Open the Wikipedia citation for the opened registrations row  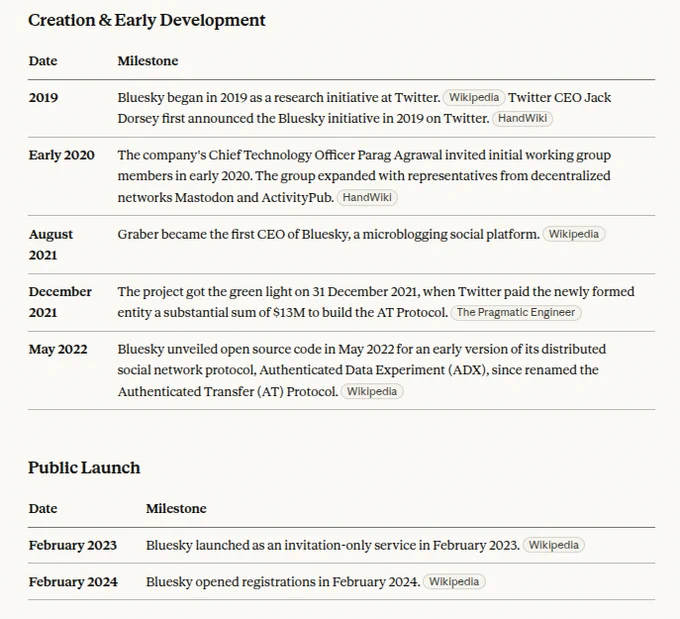pyautogui.click(x=454, y=581)
